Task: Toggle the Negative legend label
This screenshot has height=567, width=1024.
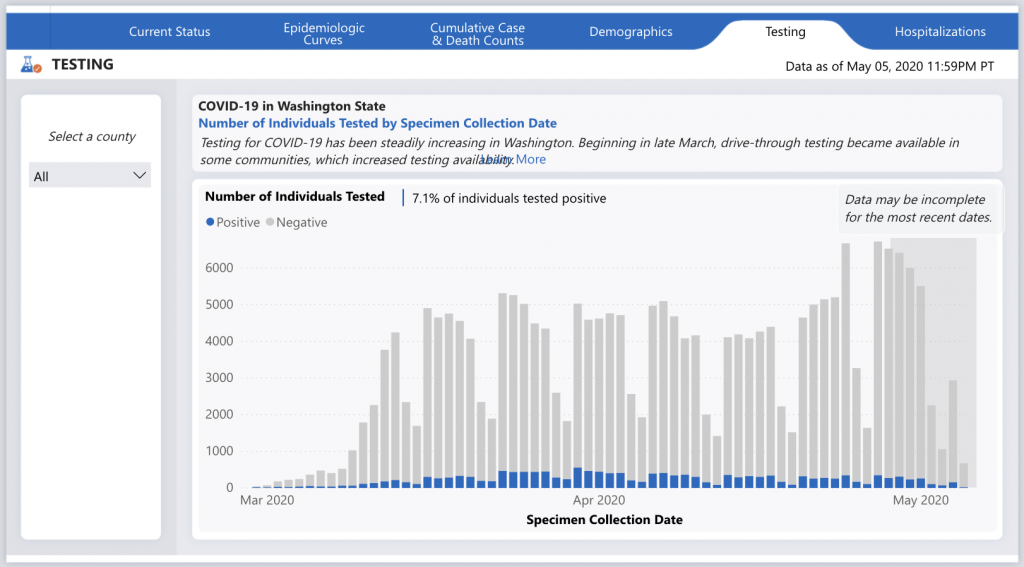Action: (301, 222)
